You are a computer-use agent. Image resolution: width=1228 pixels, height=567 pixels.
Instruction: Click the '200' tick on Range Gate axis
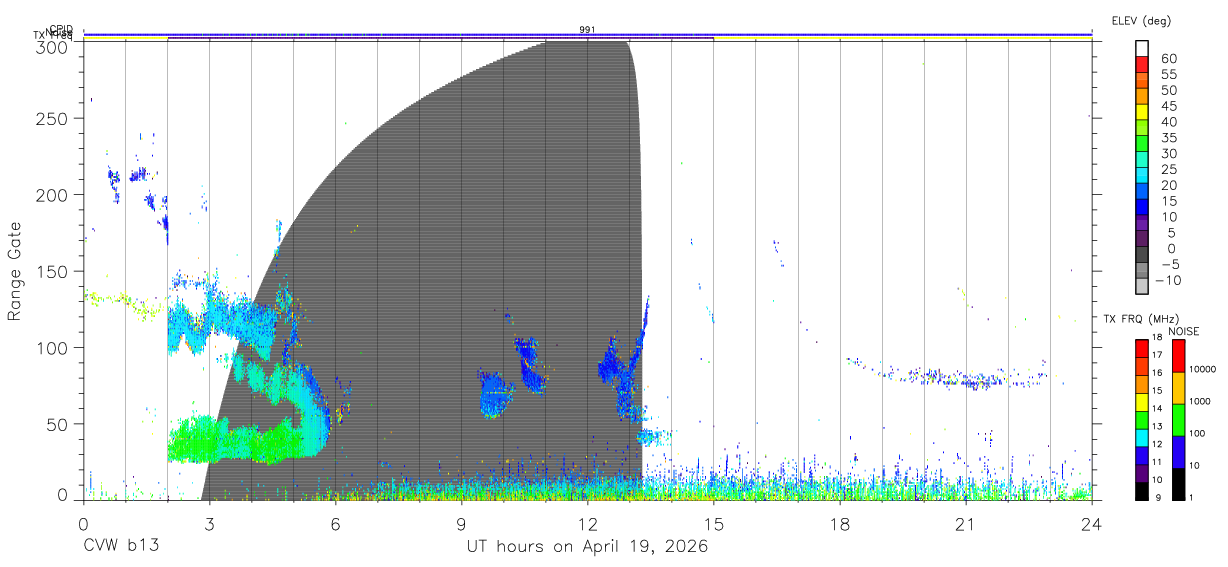pos(52,195)
